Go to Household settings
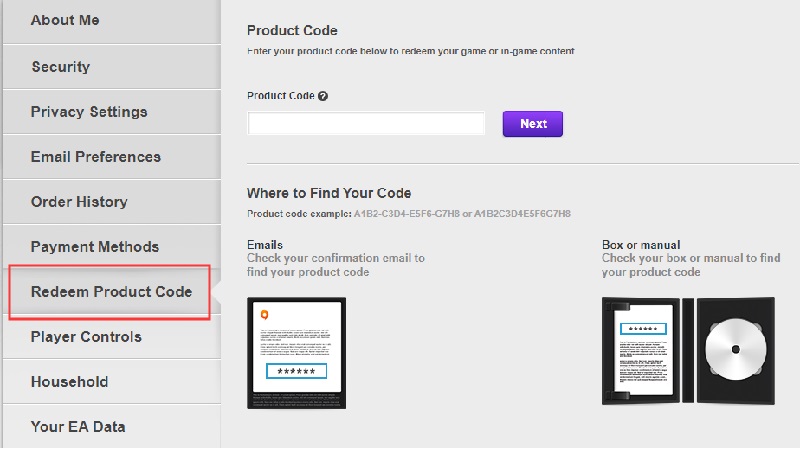Viewport: 800px width, 450px height. click(x=69, y=382)
